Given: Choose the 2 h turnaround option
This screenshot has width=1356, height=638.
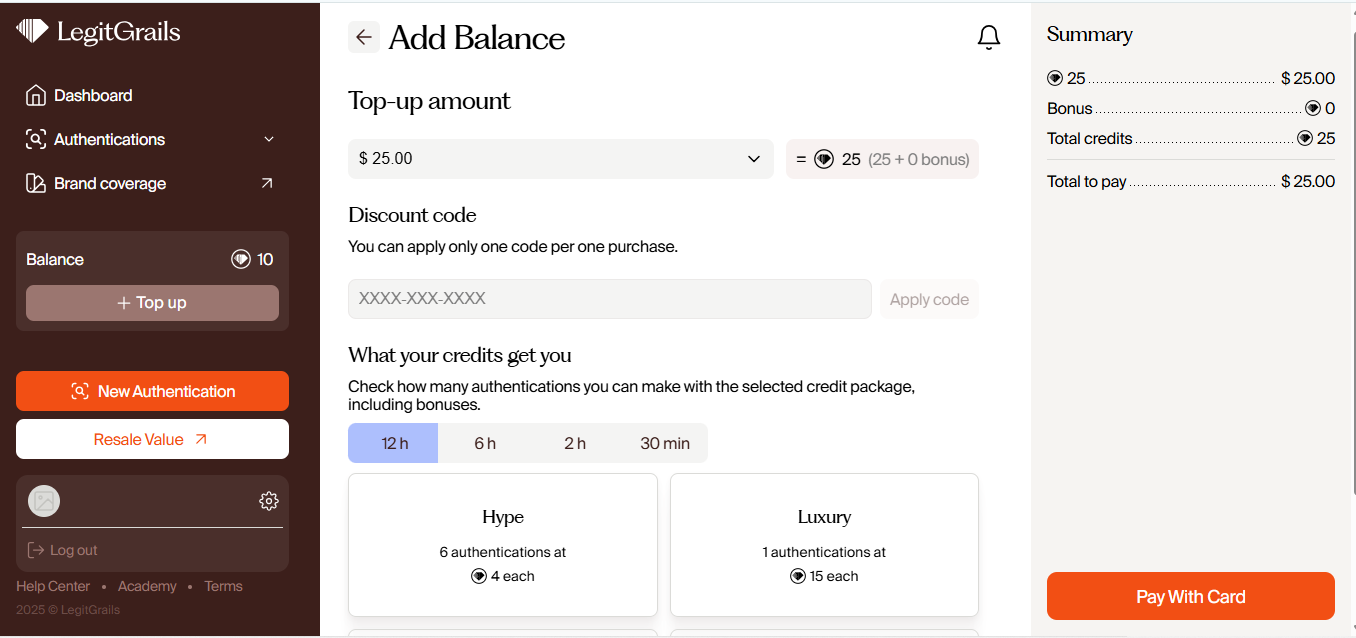Looking at the screenshot, I should (575, 443).
